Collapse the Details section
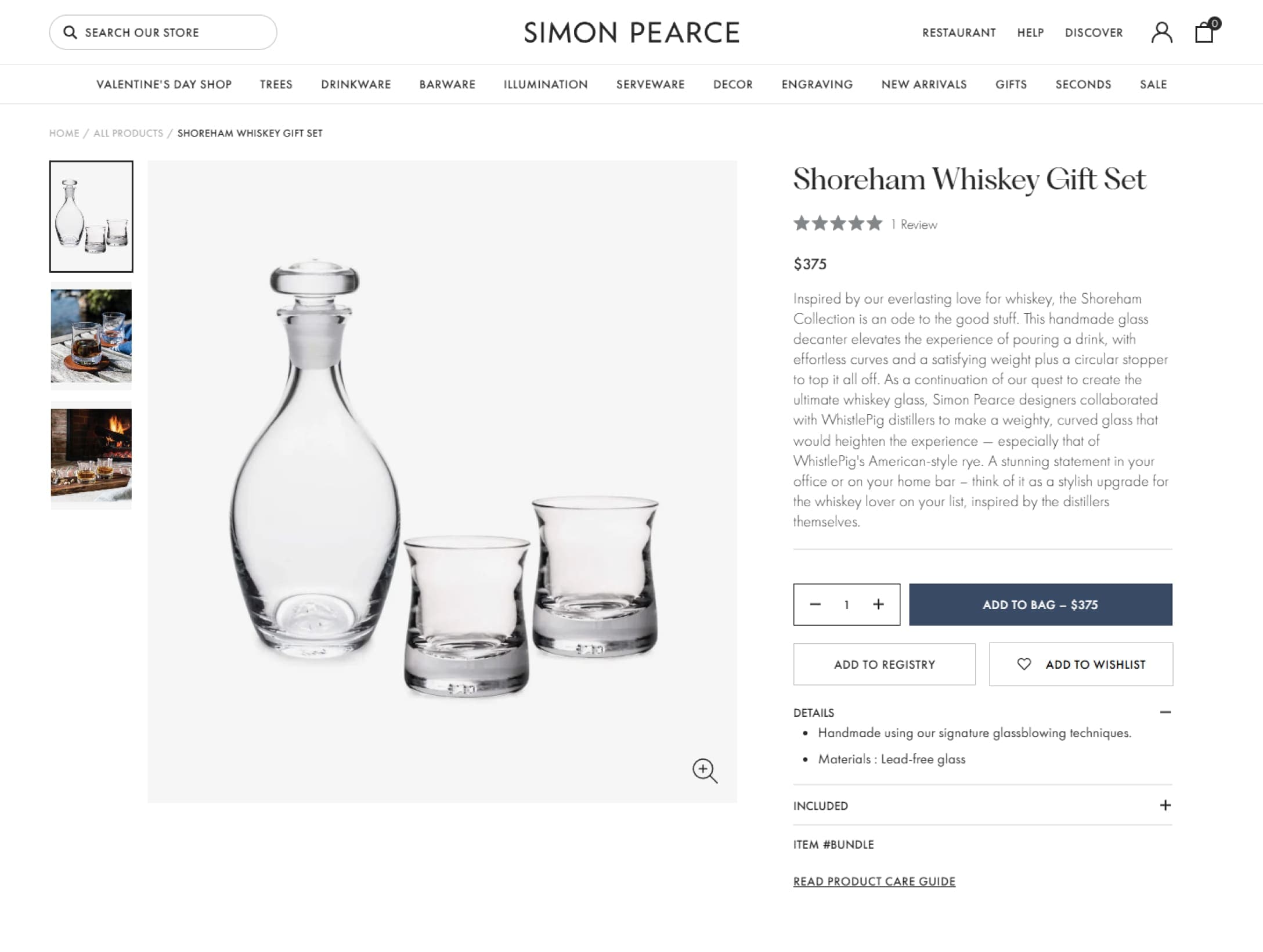 1165,712
